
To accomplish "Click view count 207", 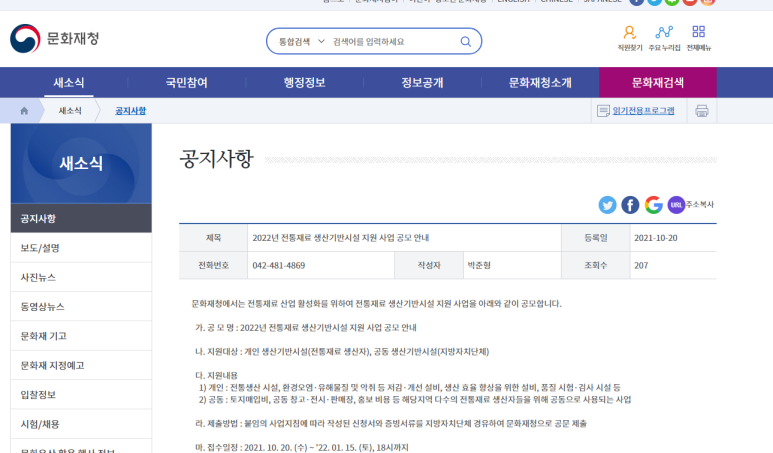I will tap(641, 265).
